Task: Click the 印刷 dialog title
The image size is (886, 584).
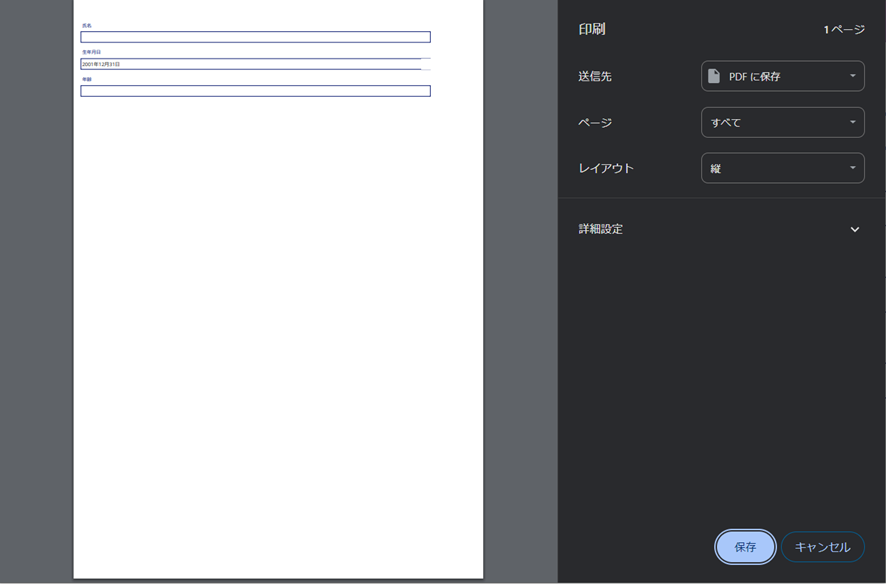Action: [x=592, y=29]
